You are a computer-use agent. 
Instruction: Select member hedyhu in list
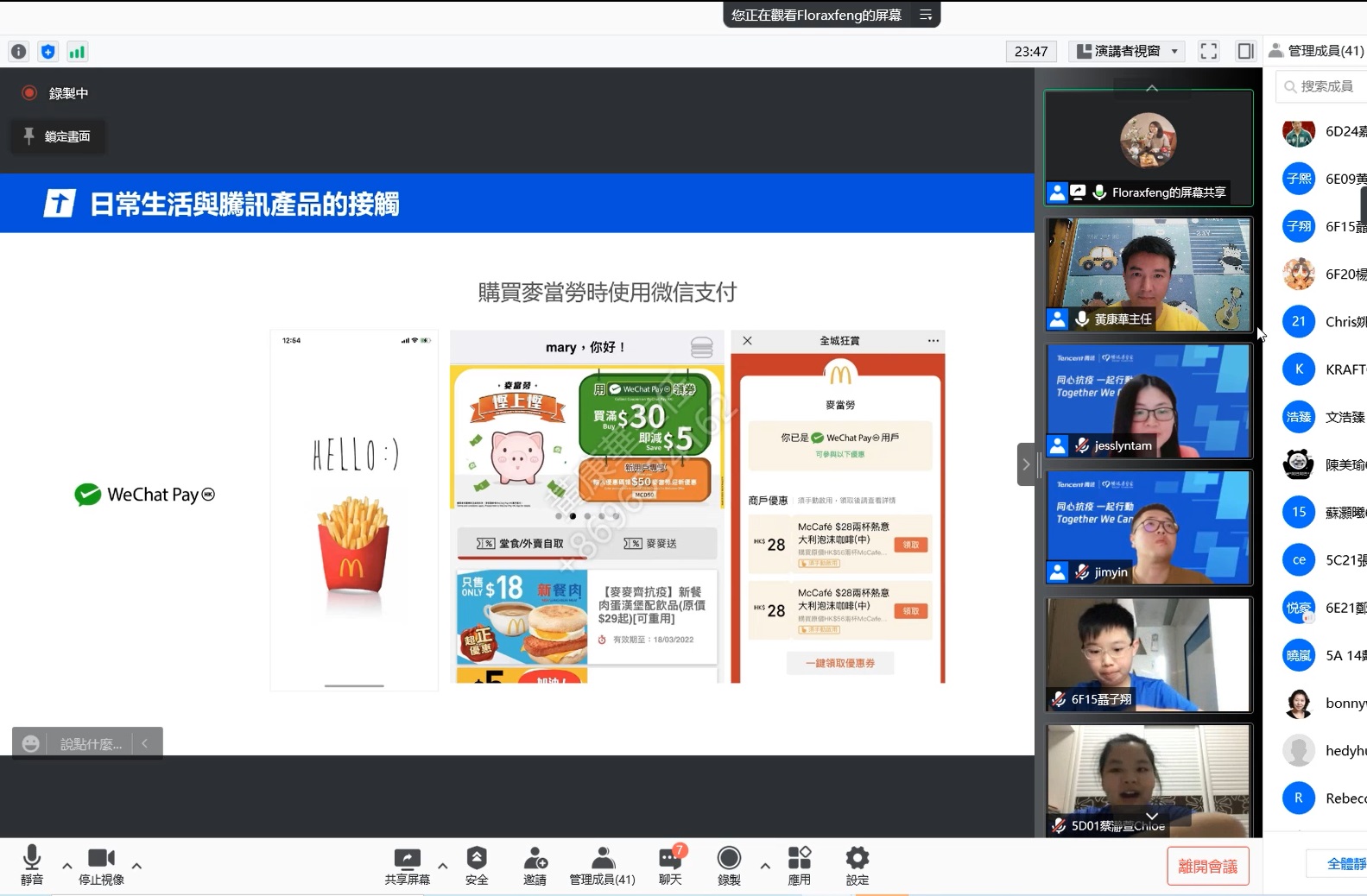[x=1321, y=751]
